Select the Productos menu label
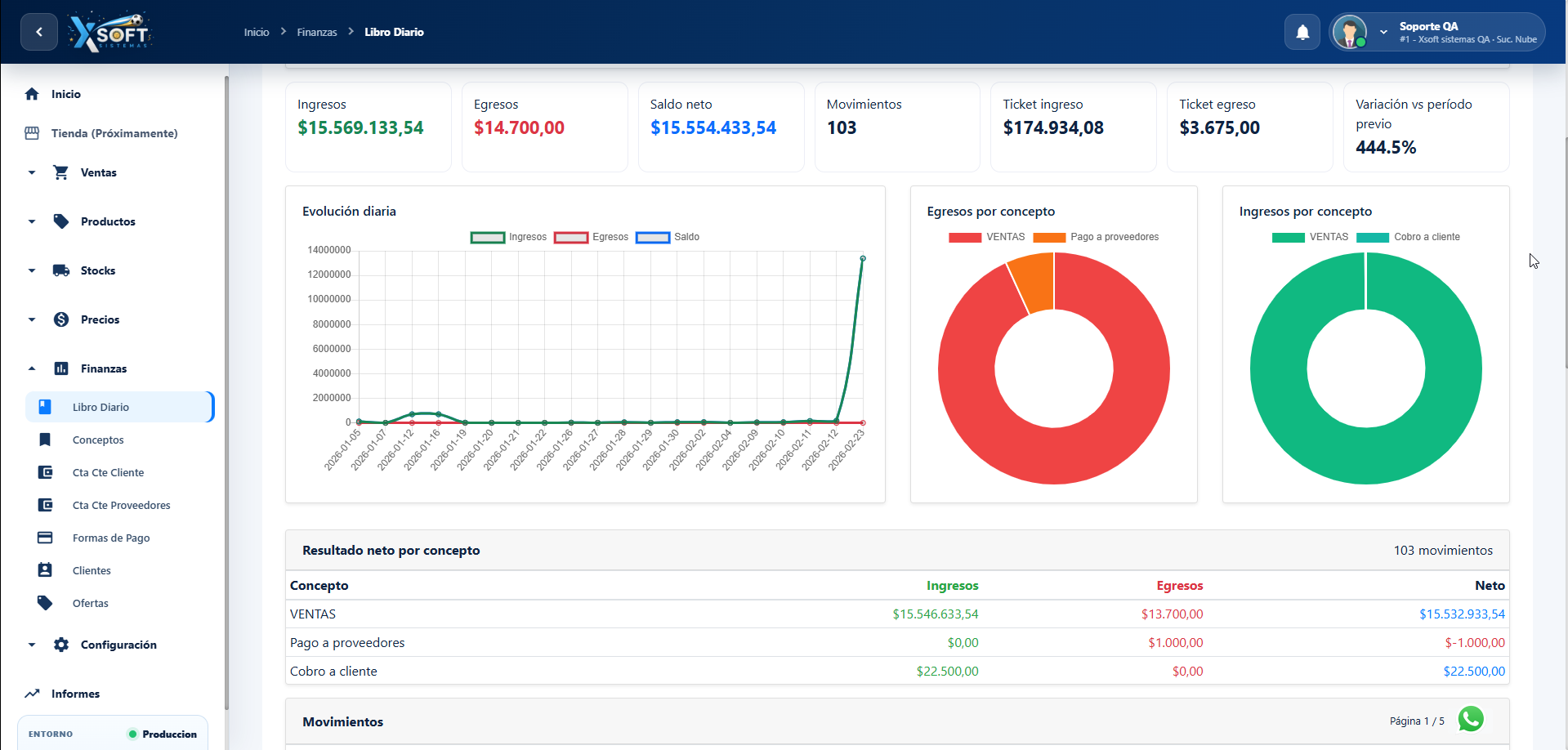The height and width of the screenshot is (750, 1568). [x=108, y=221]
